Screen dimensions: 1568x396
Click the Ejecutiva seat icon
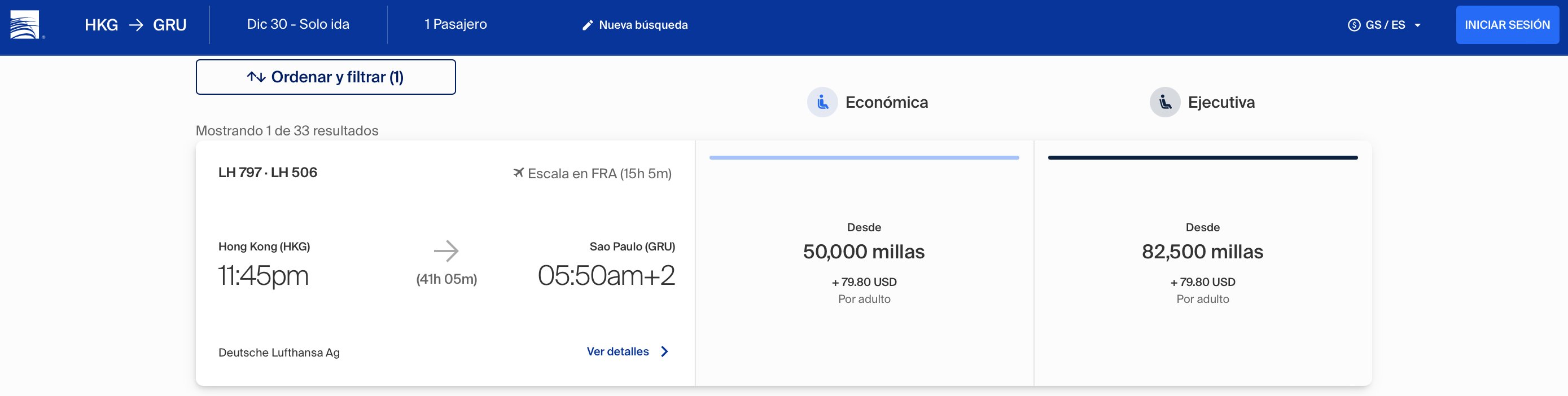[1165, 102]
